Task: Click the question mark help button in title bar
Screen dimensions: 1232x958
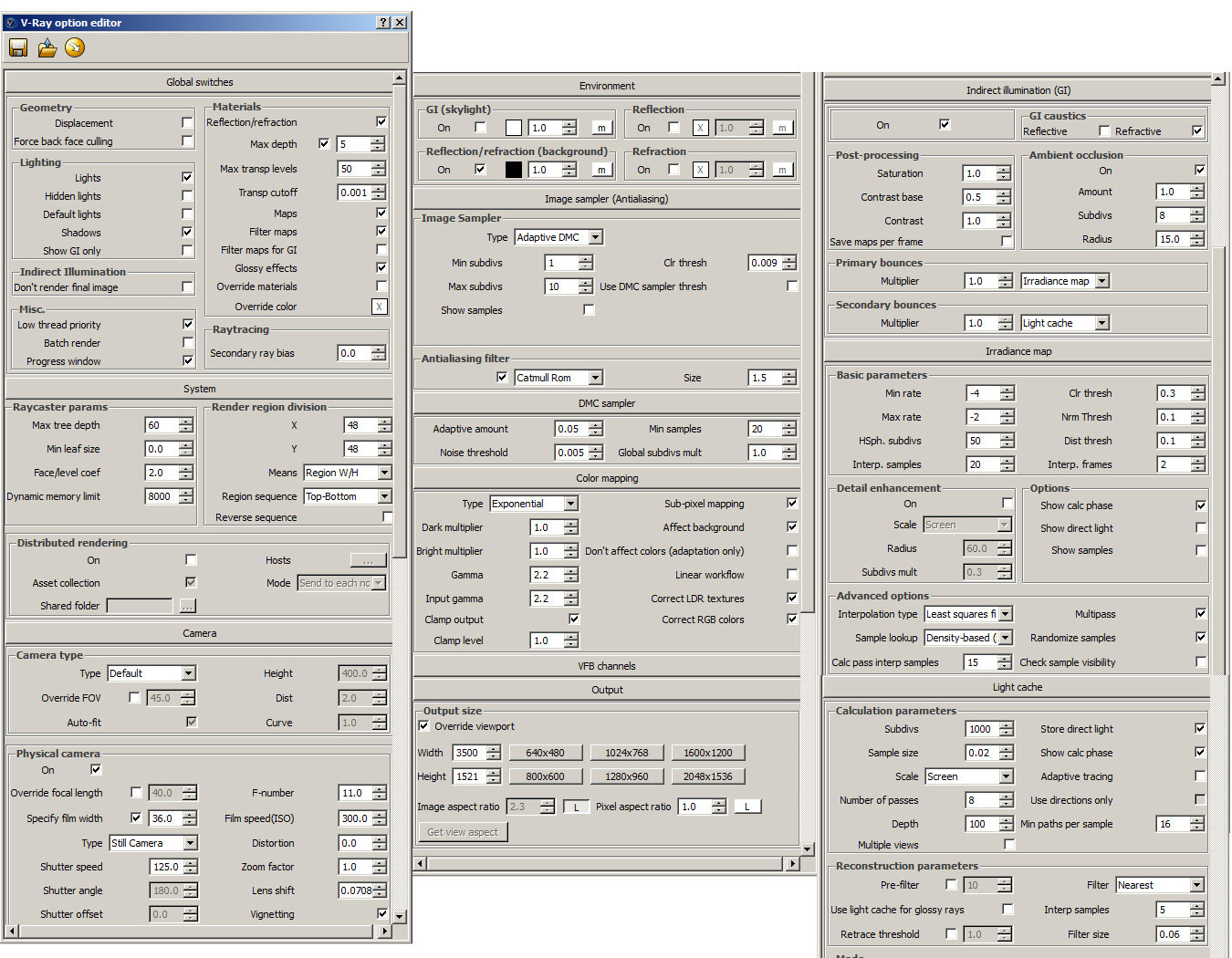Action: (383, 22)
